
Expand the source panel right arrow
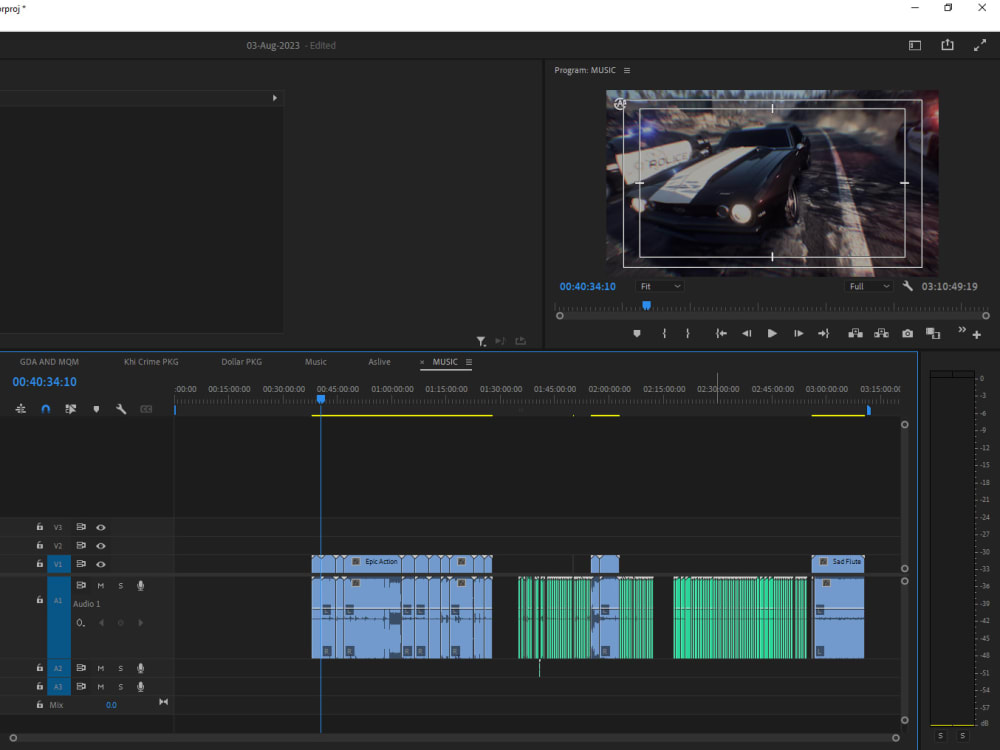(274, 98)
